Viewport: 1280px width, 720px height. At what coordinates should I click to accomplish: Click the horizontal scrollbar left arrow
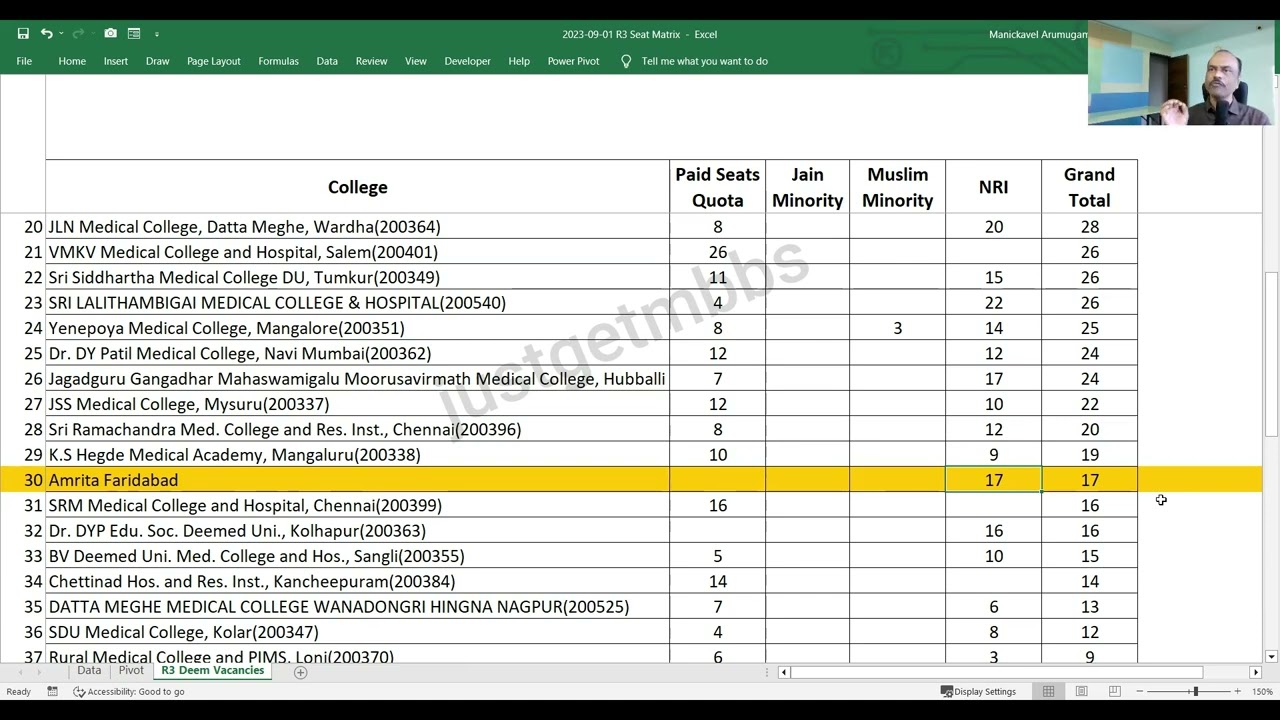point(784,672)
